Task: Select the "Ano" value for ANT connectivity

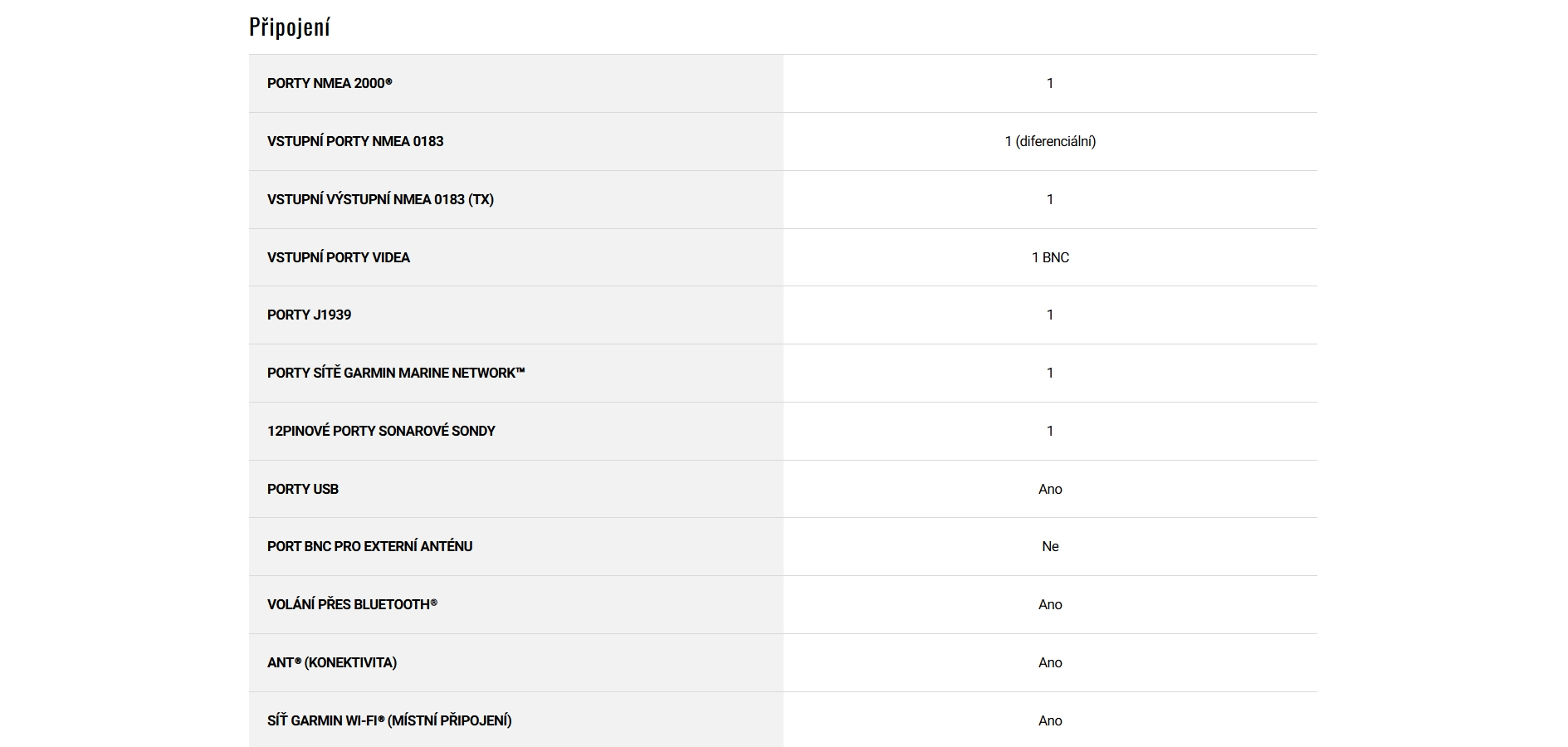Action: click(1050, 662)
